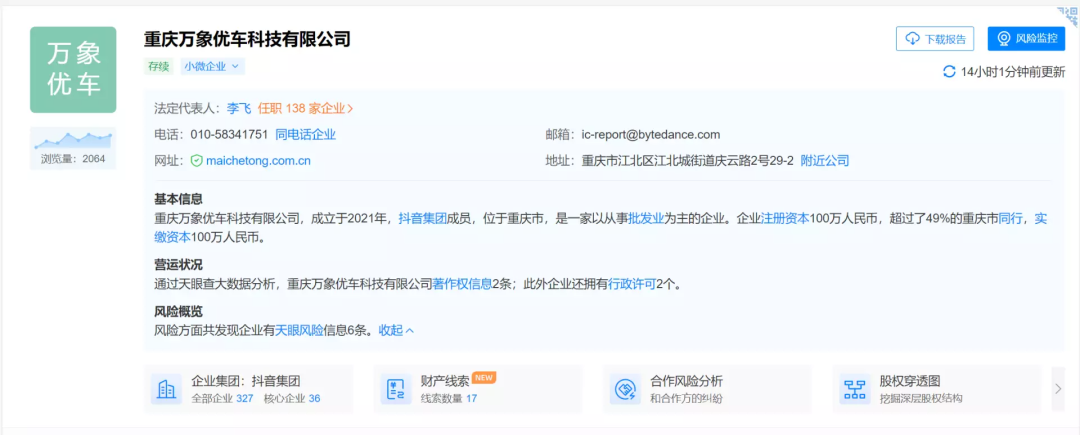1080x435 pixels.
Task: Click the webcam icon in 风险监控
Action: 1004,39
